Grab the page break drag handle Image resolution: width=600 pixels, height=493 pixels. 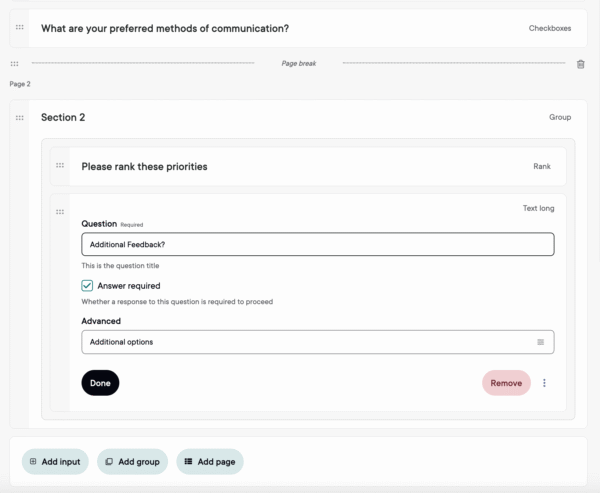point(14,64)
